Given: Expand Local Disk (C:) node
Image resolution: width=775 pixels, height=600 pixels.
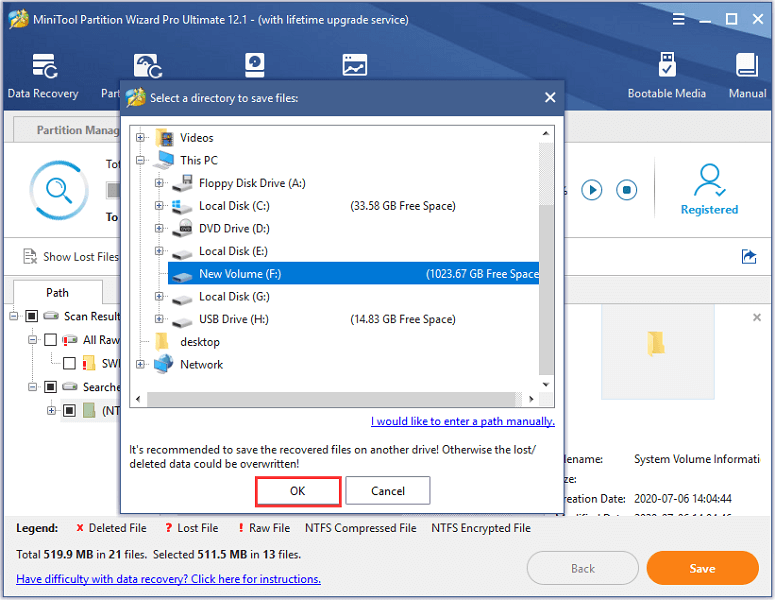Looking at the screenshot, I should [159, 206].
